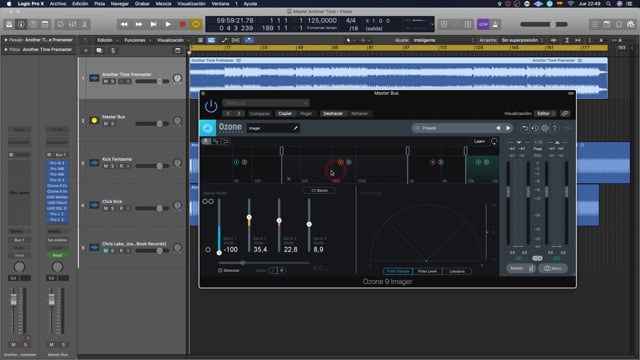The width and height of the screenshot is (640, 360).
Task: Open the Archivo menu
Action: point(58,4)
